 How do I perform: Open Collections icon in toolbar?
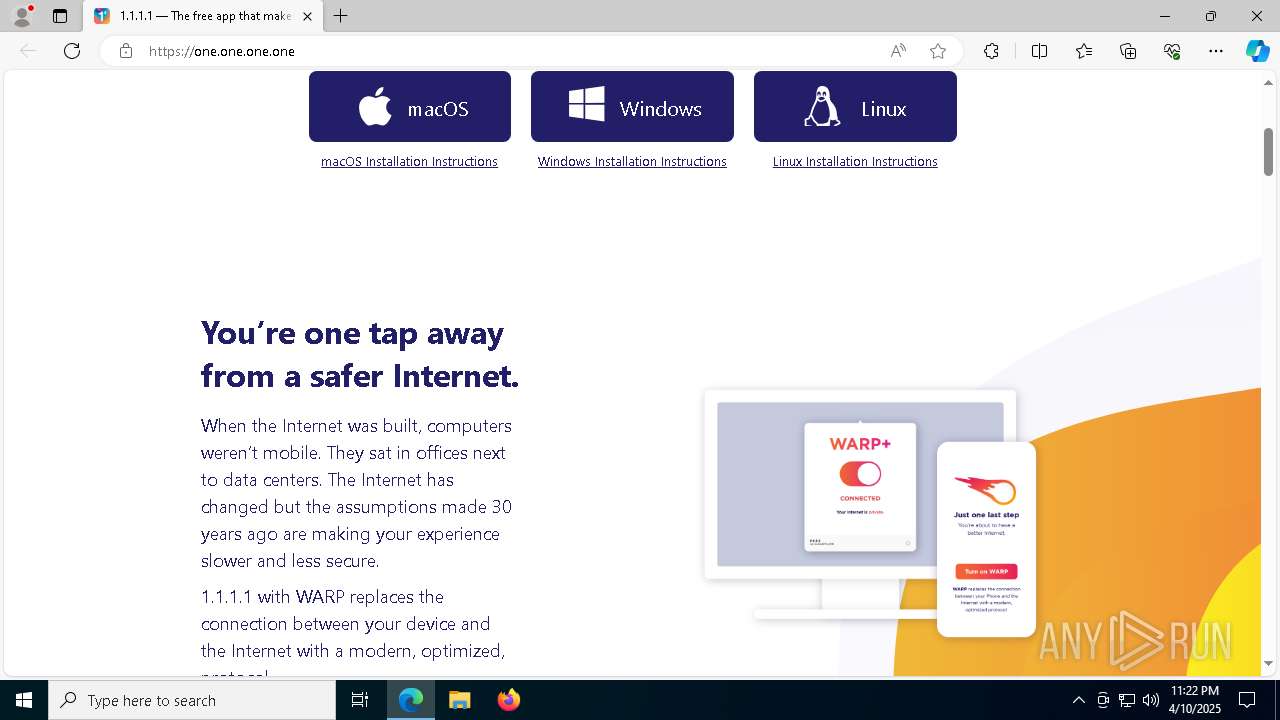point(1128,51)
